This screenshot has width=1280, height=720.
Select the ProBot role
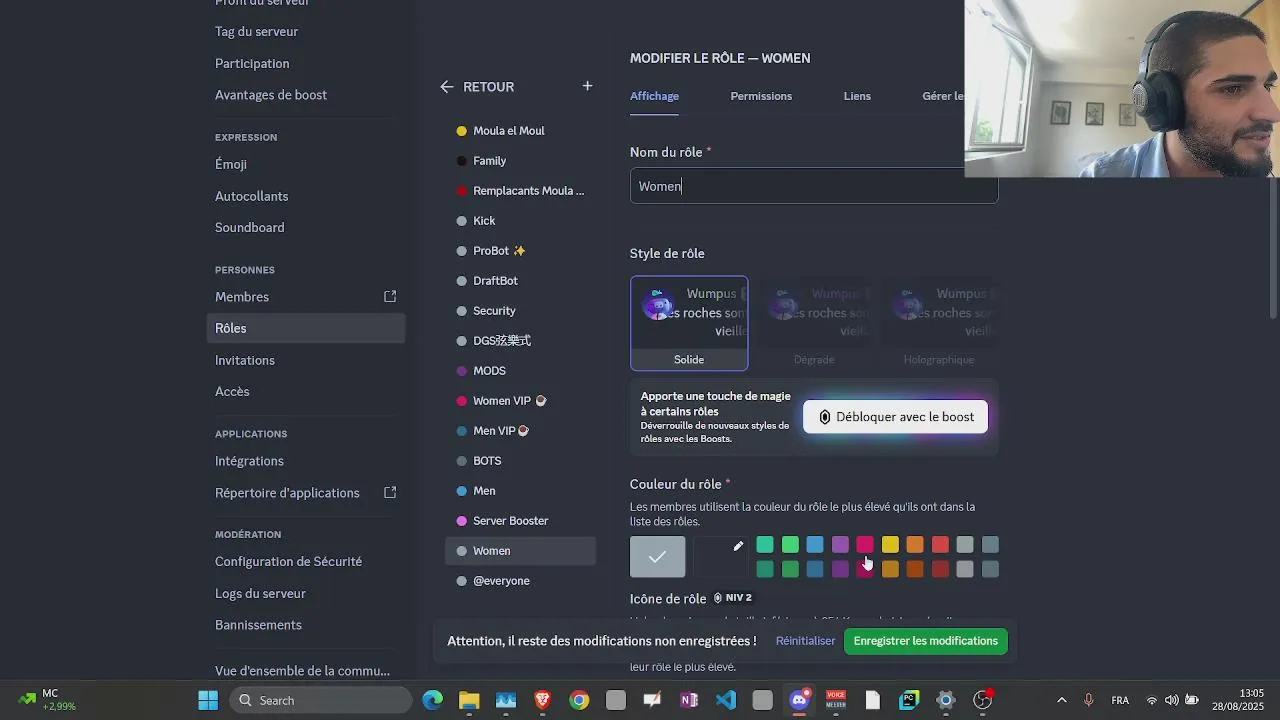tap(520, 251)
